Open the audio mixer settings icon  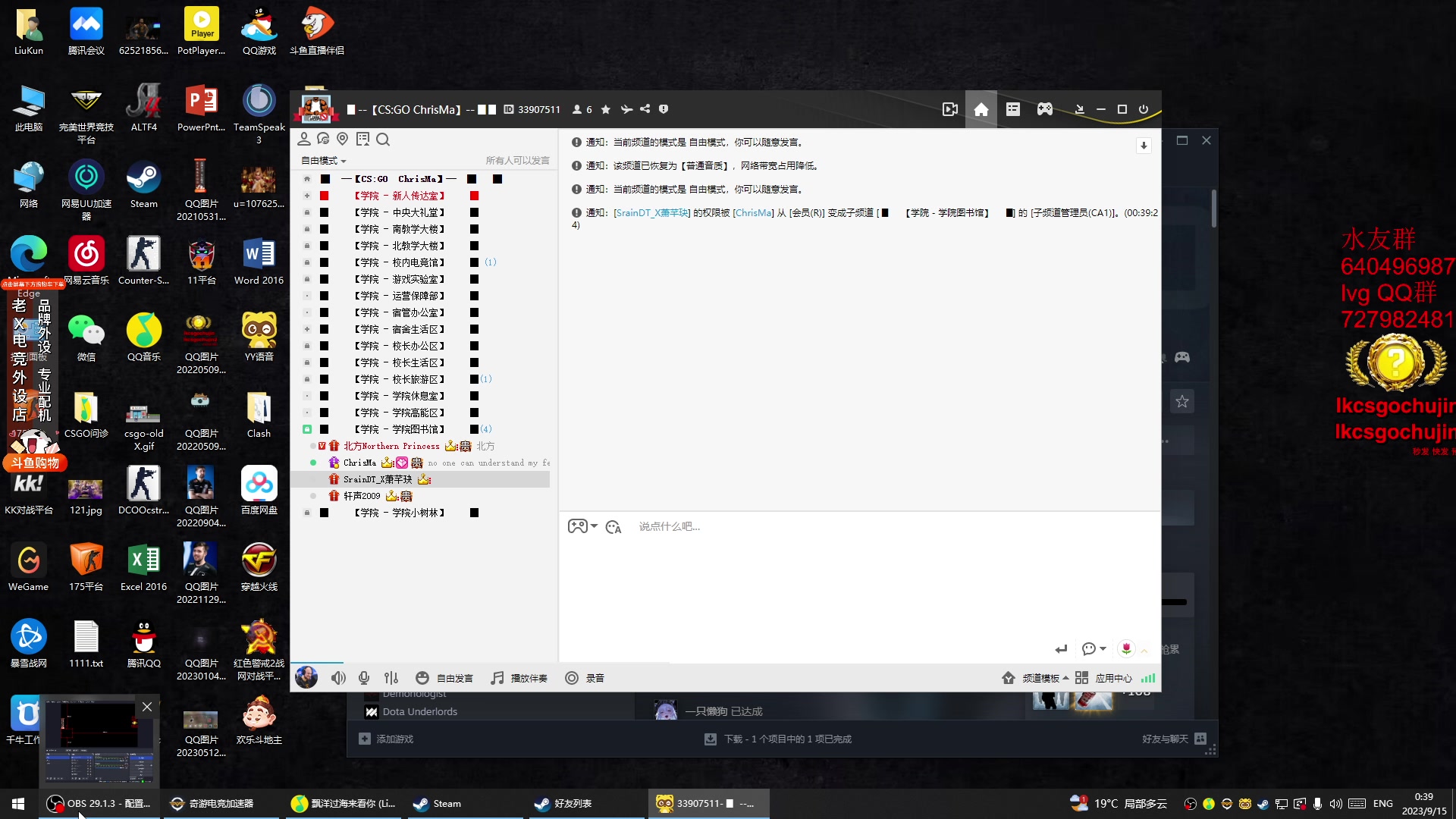(391, 678)
